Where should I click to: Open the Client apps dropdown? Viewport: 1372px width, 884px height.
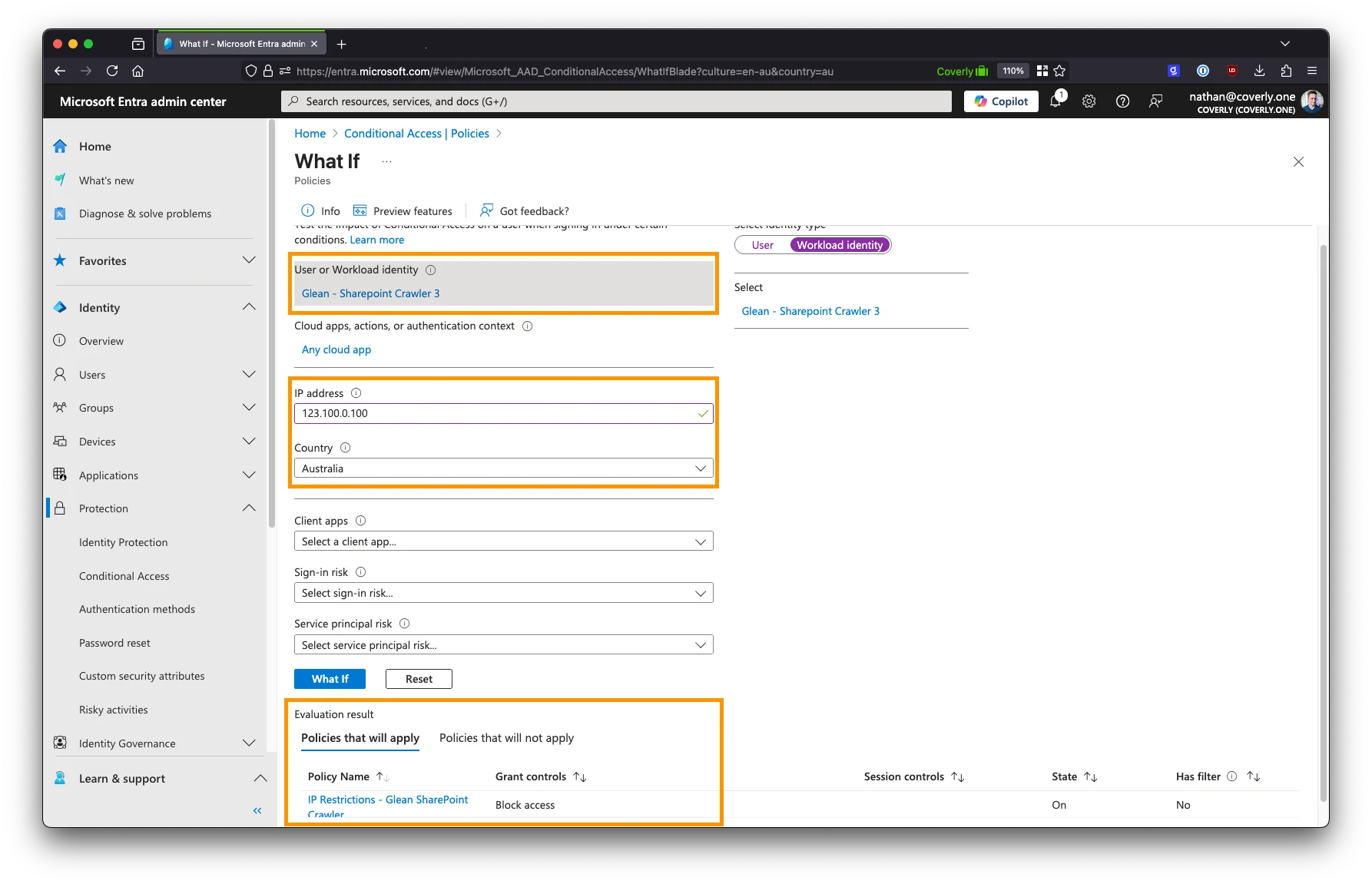click(504, 541)
